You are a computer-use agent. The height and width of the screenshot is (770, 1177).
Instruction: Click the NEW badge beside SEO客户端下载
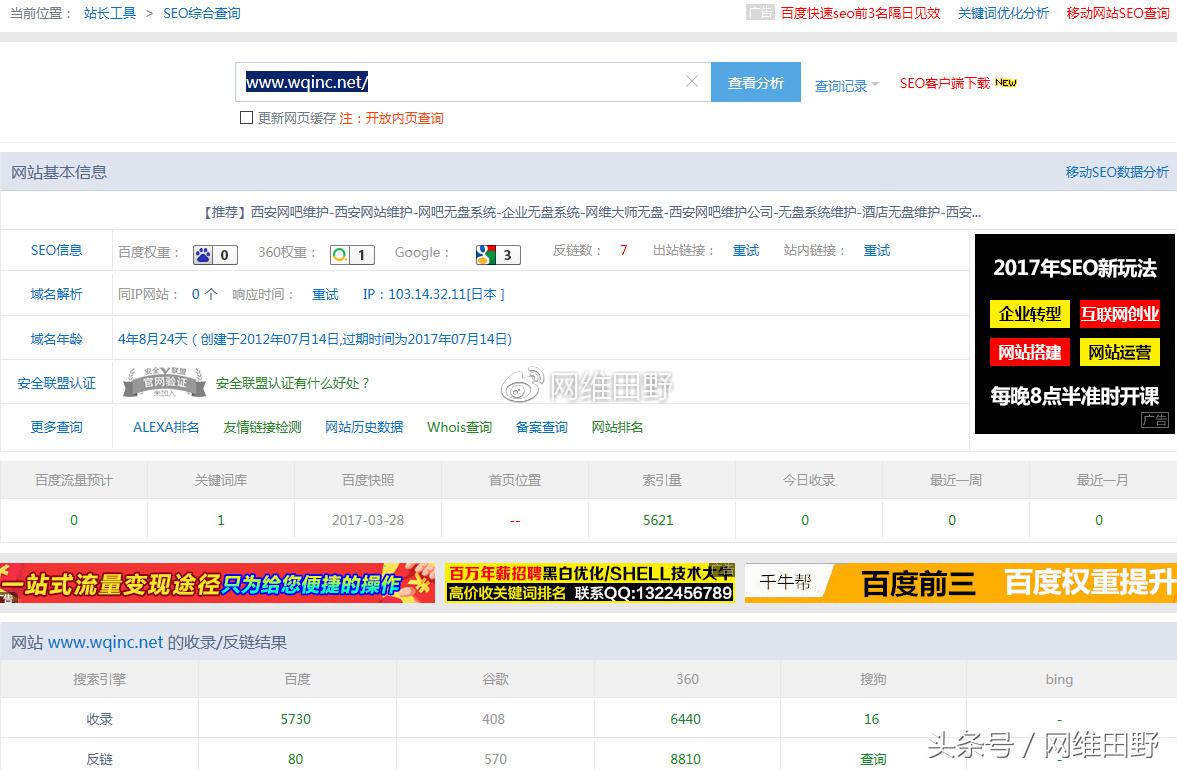(1006, 83)
